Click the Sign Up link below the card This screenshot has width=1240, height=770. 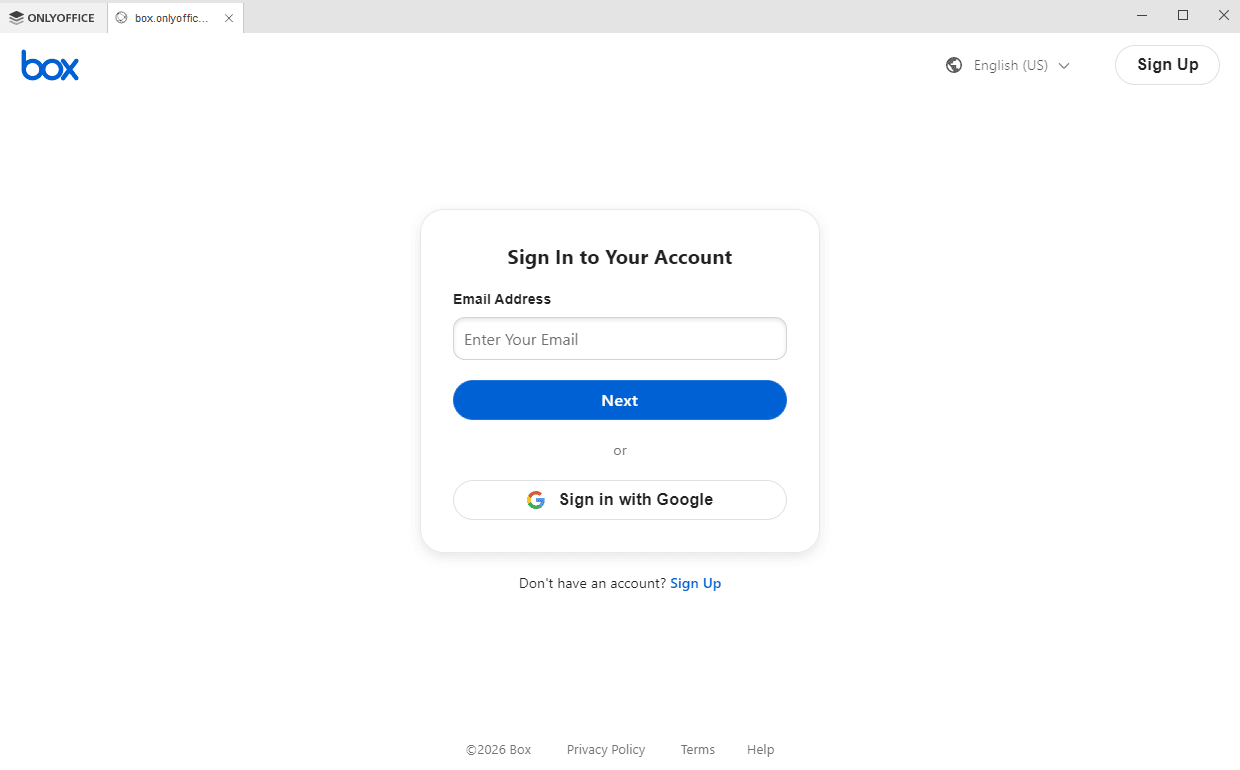[695, 583]
